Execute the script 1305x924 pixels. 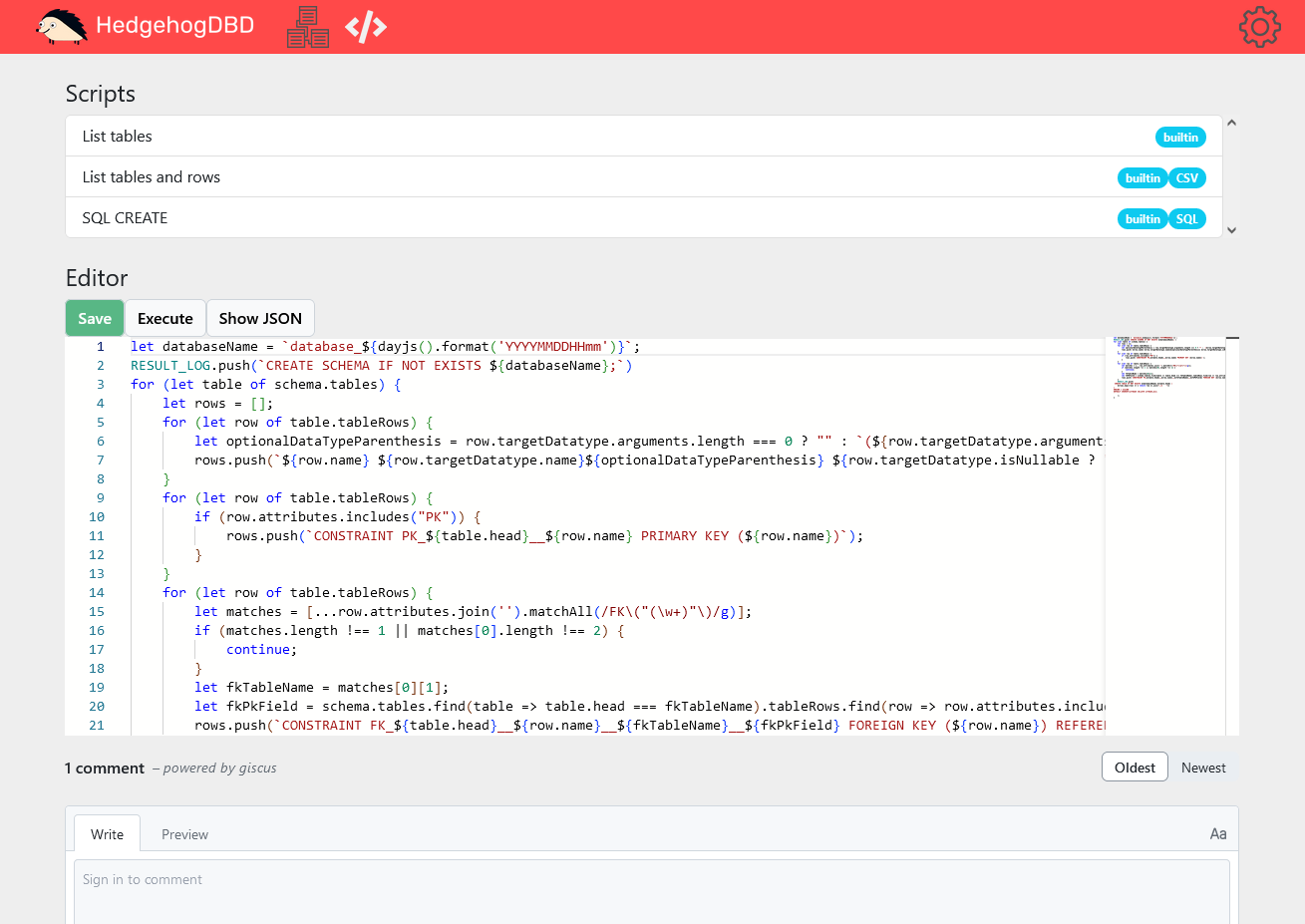click(165, 318)
